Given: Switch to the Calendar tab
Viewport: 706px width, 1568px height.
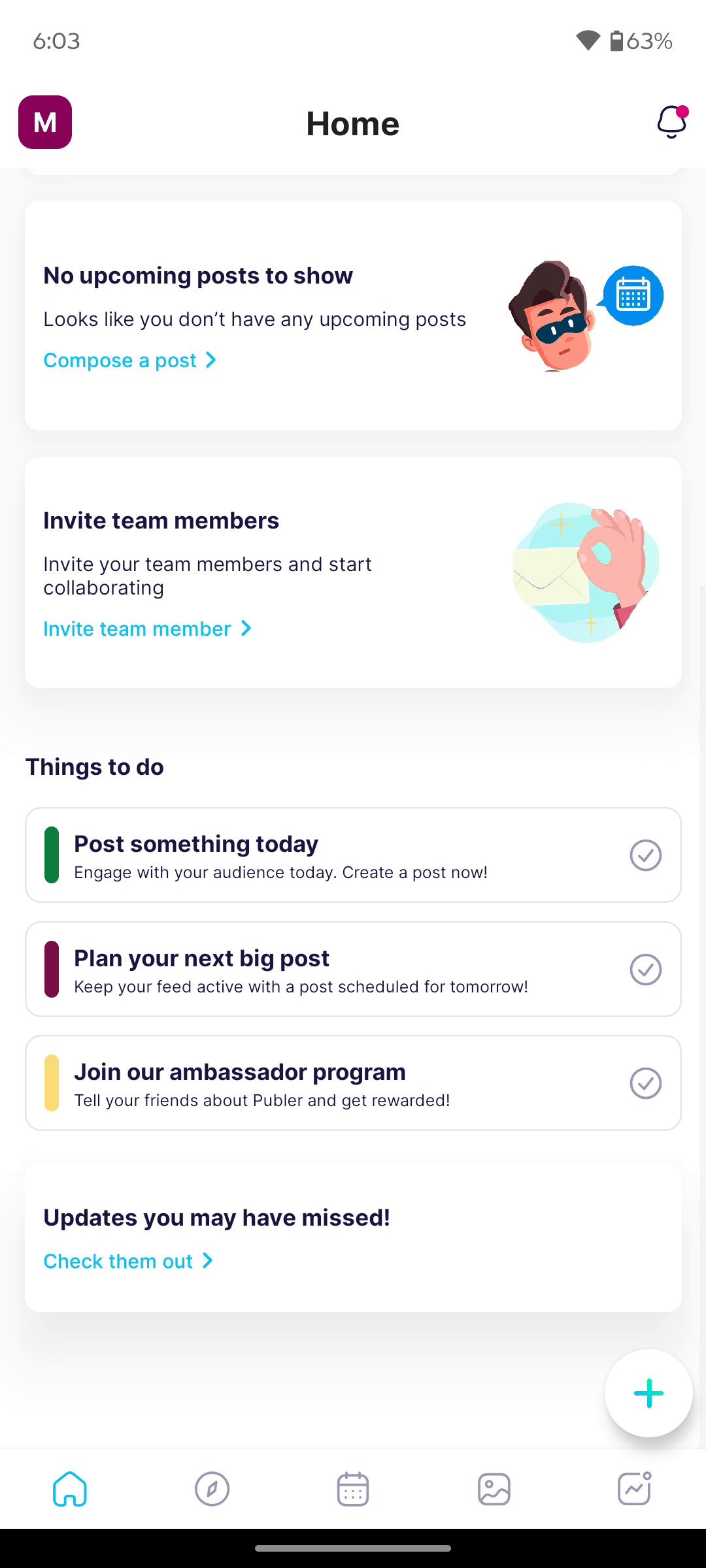Looking at the screenshot, I should coord(352,1488).
